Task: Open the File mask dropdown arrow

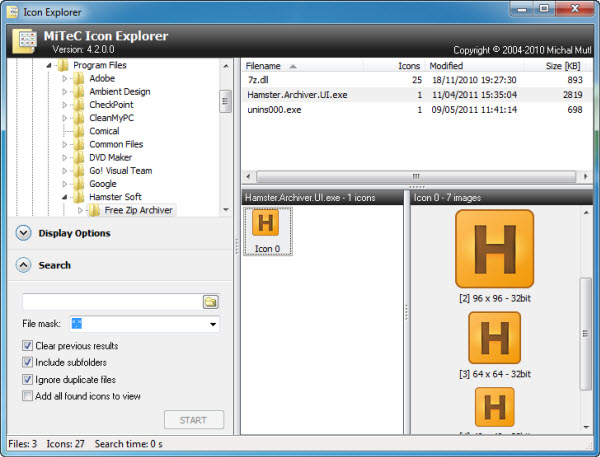Action: point(213,324)
